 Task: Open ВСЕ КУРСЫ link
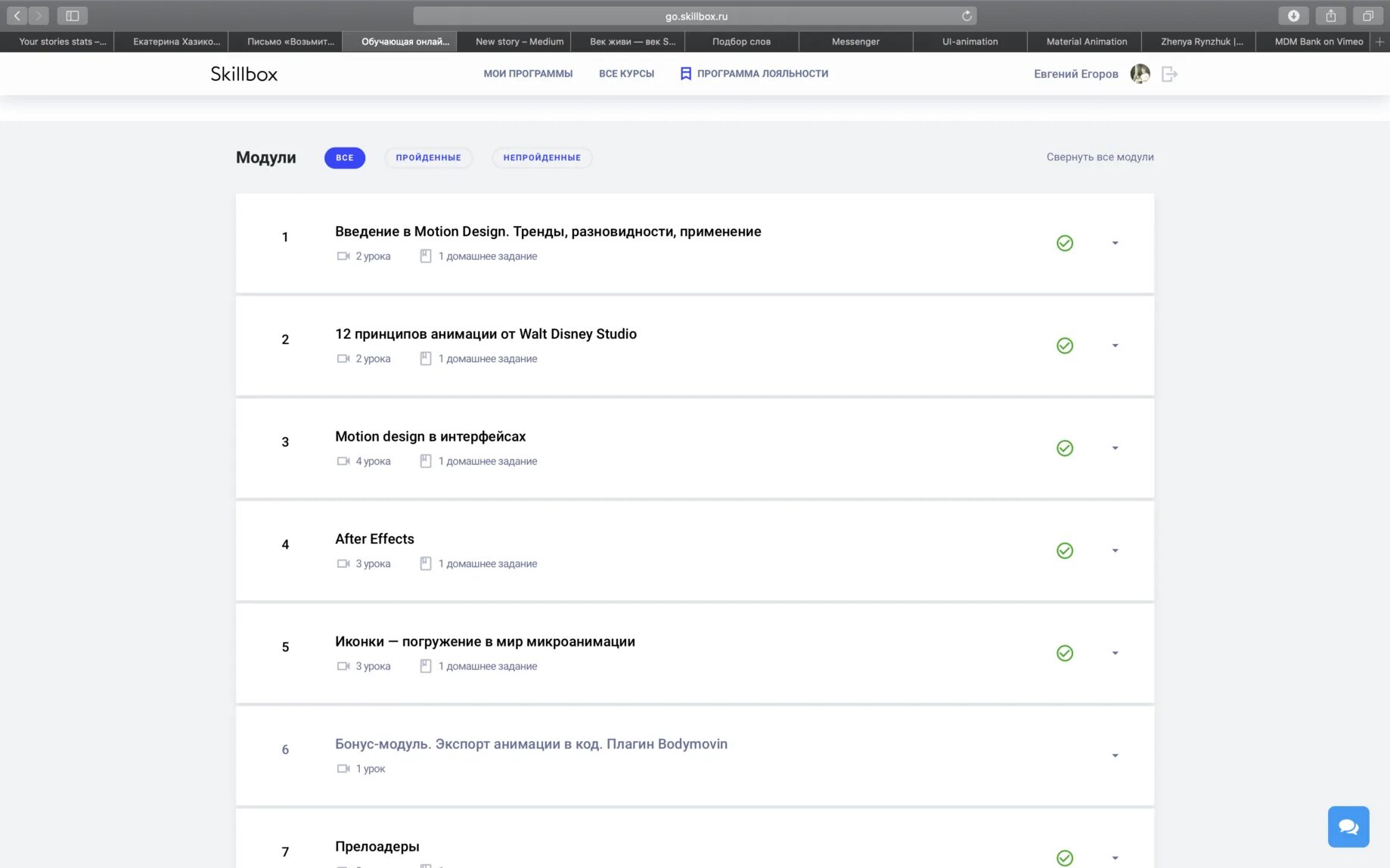tap(626, 73)
